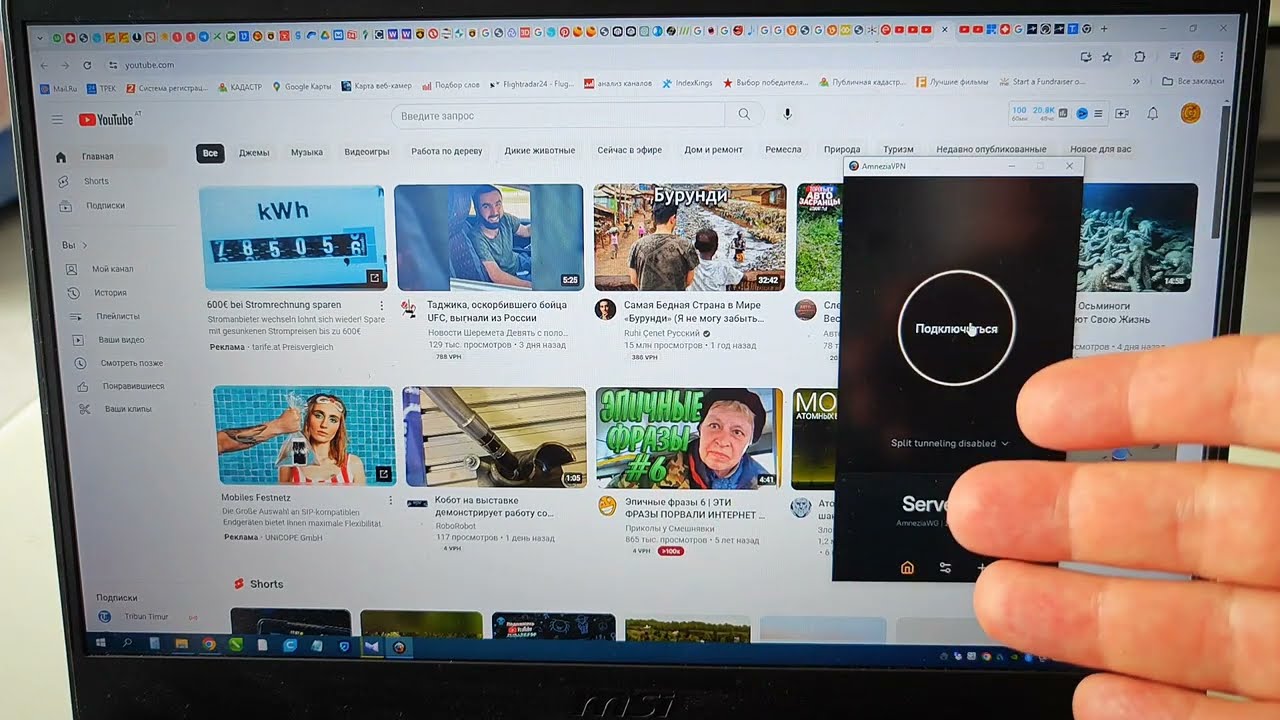This screenshot has width=1280, height=720.
Task: Select the Сейчас в эфире filter chip
Action: (629, 150)
